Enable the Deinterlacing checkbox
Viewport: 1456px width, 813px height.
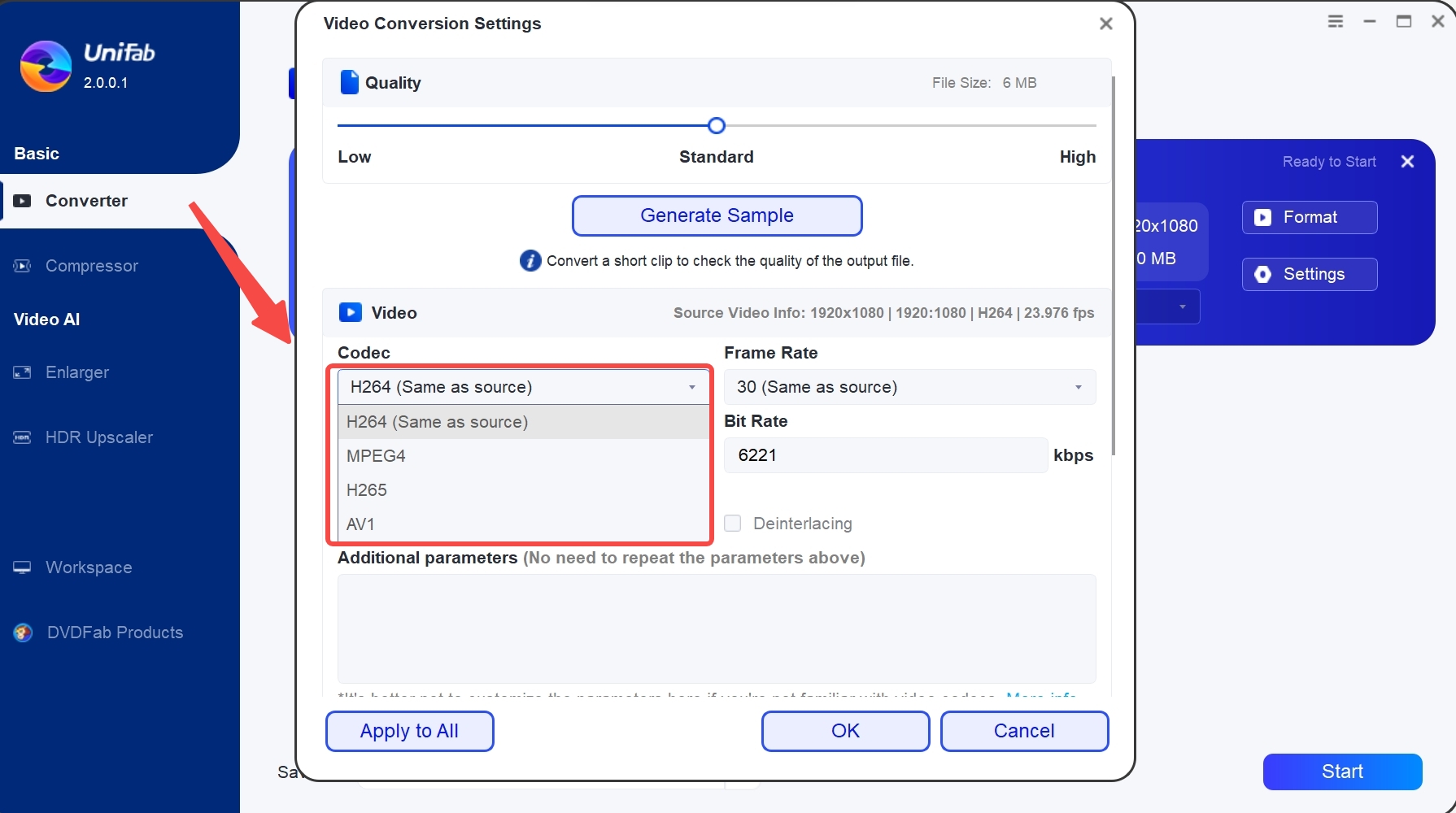click(x=732, y=524)
